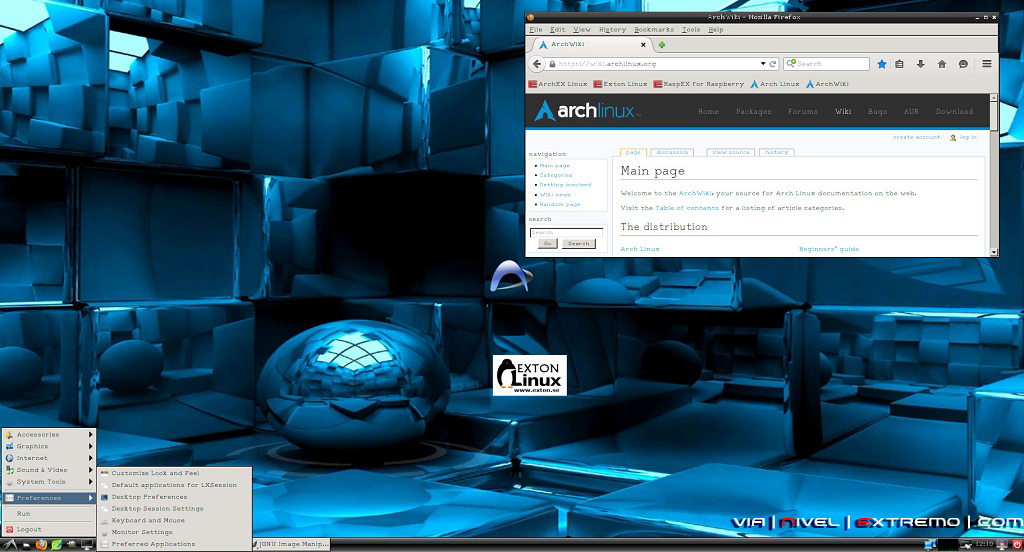Screen dimensions: 1024x552
Task: Reload the page in Firefox
Action: click(x=773, y=64)
